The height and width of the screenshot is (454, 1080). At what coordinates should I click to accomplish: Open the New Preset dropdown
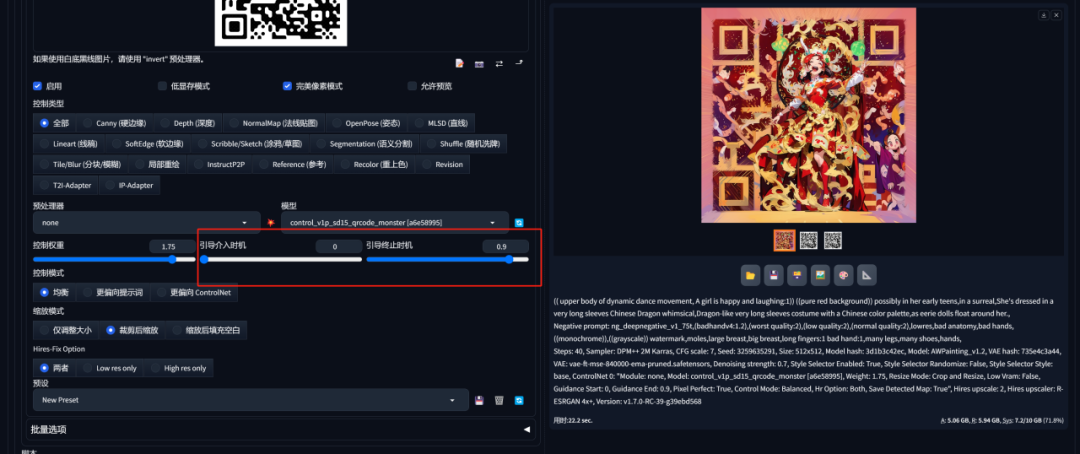(x=251, y=400)
